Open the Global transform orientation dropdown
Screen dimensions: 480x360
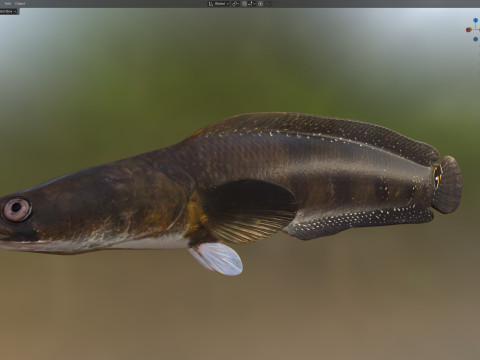(219, 4)
